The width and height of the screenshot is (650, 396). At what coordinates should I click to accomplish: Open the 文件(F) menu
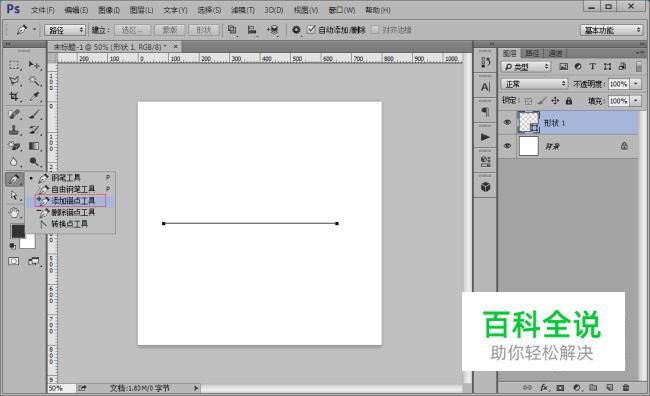[x=43, y=10]
